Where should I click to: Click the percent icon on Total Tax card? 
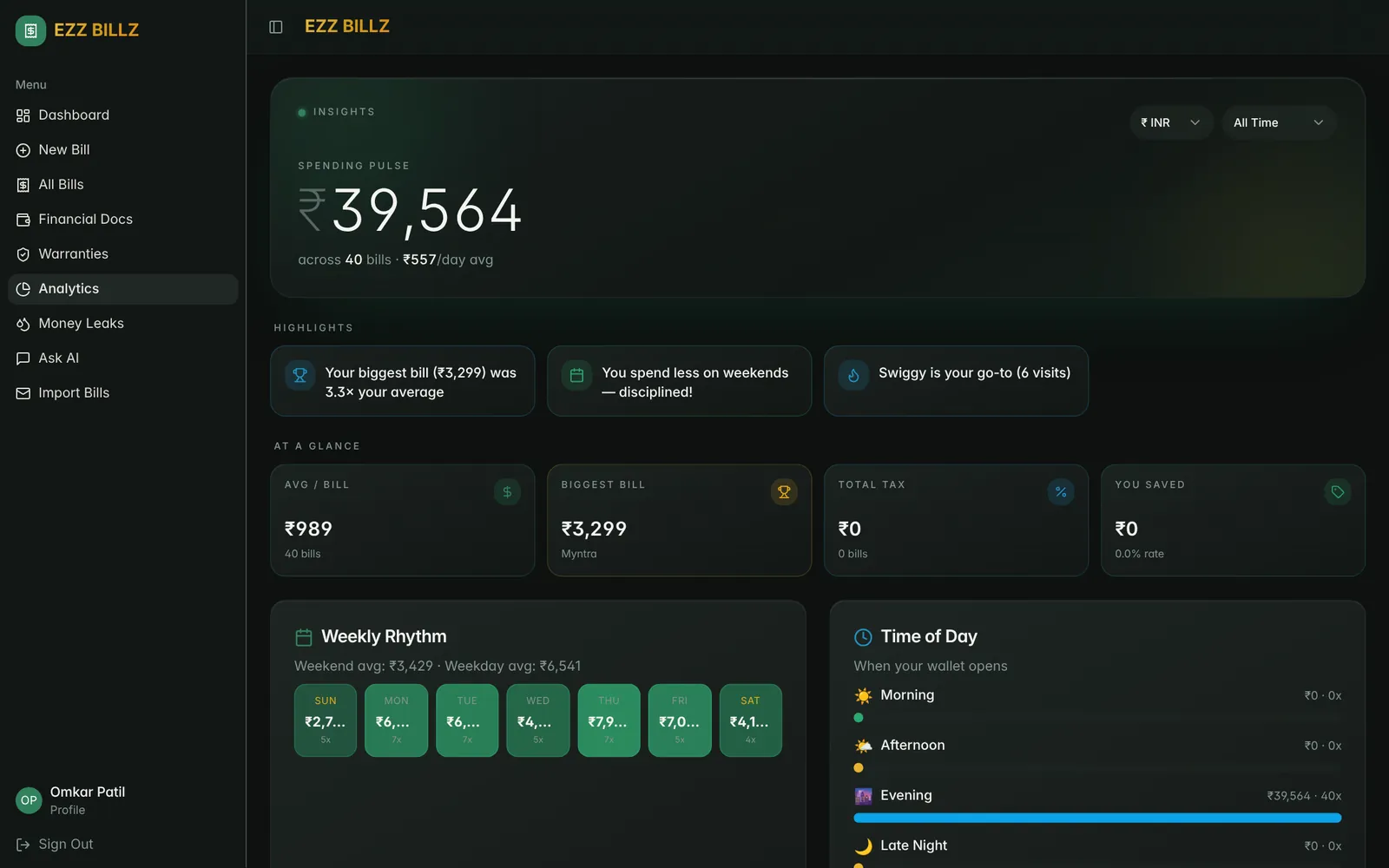click(1061, 492)
